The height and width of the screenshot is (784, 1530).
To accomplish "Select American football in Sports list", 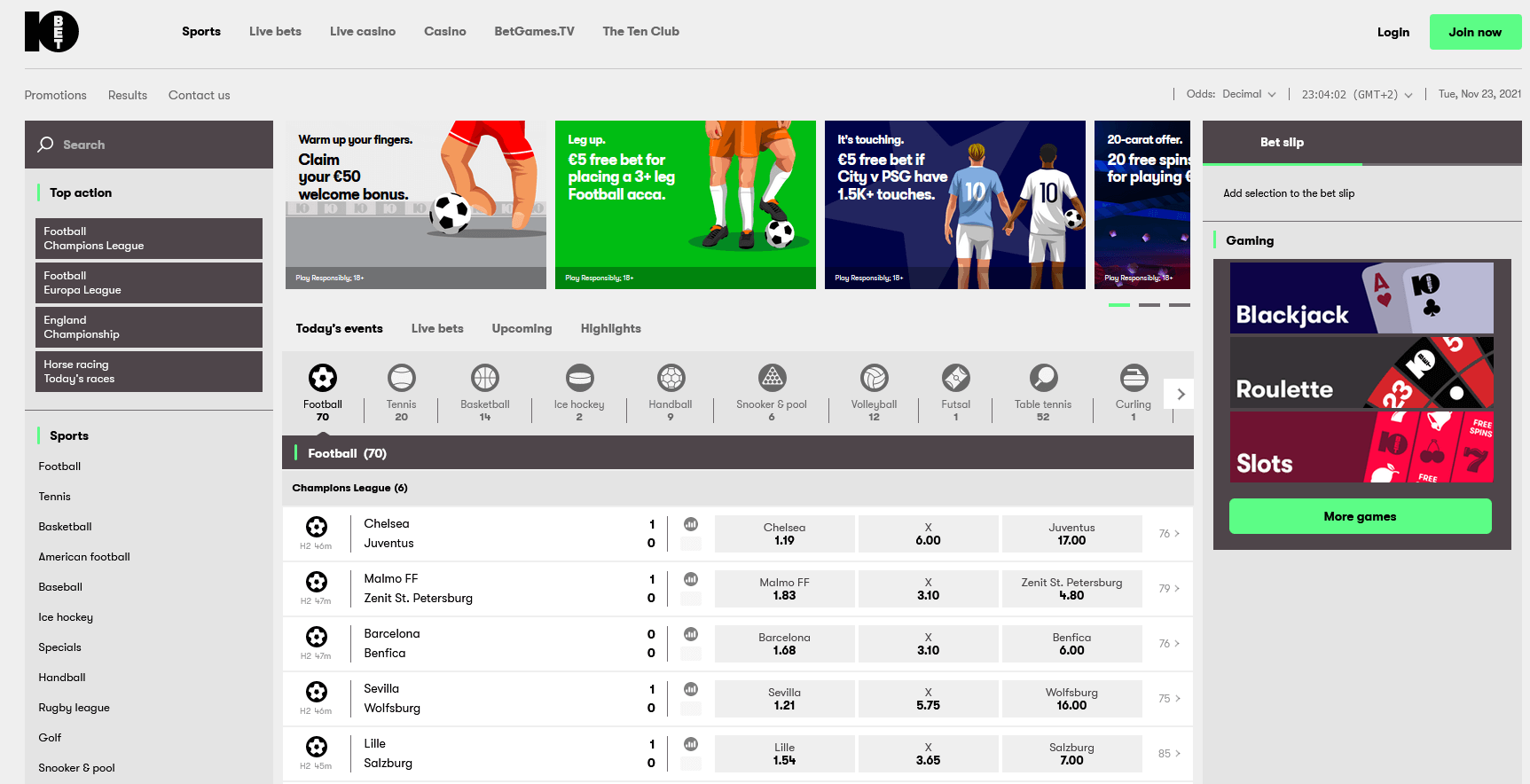I will [84, 557].
